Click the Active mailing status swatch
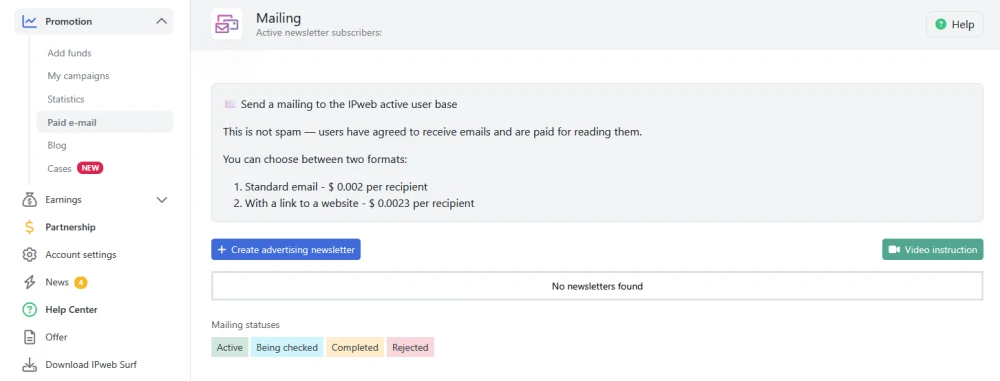The height and width of the screenshot is (381, 1000). (x=230, y=347)
